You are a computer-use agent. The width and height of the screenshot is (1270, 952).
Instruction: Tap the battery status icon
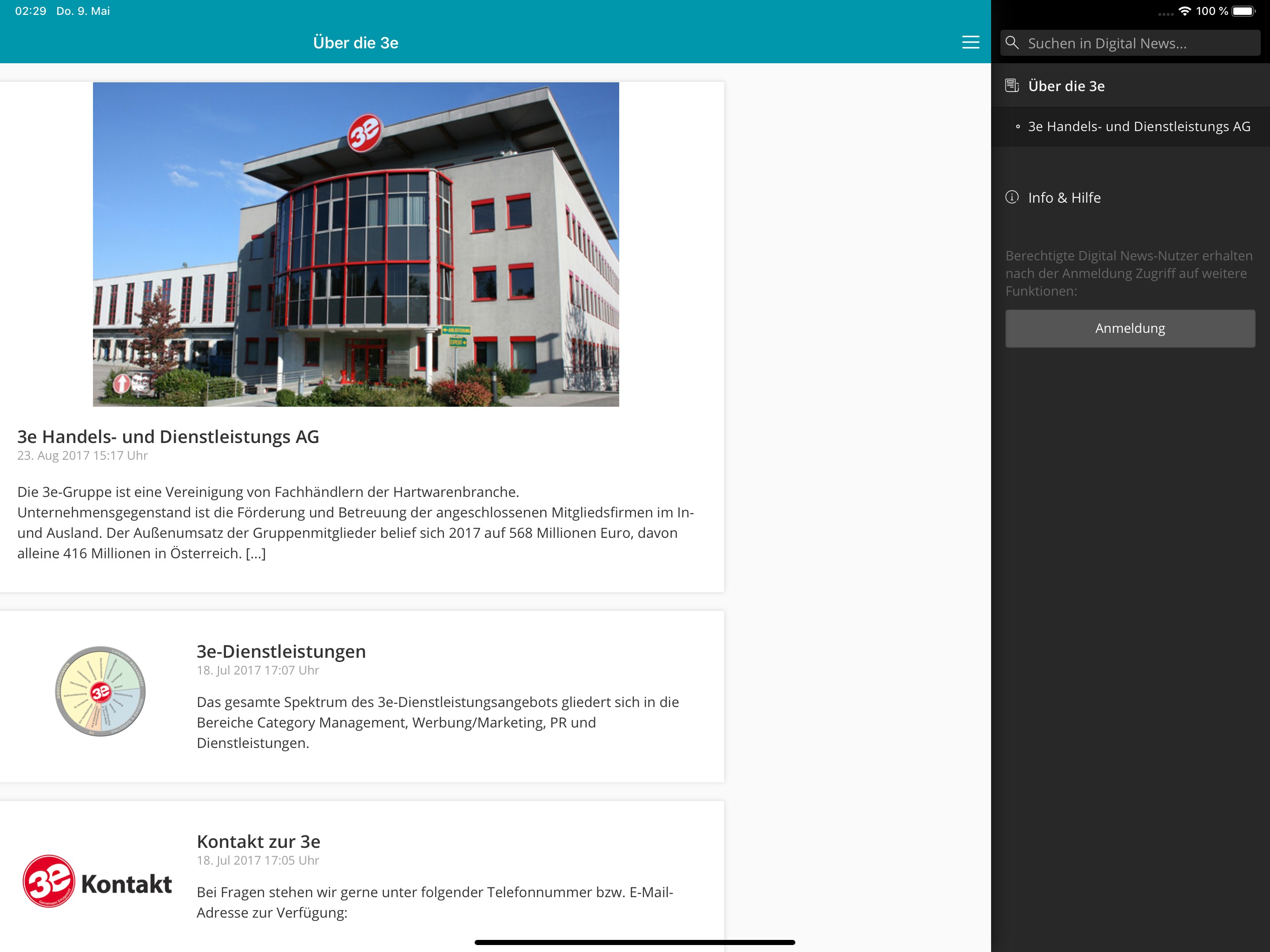pos(1244,11)
